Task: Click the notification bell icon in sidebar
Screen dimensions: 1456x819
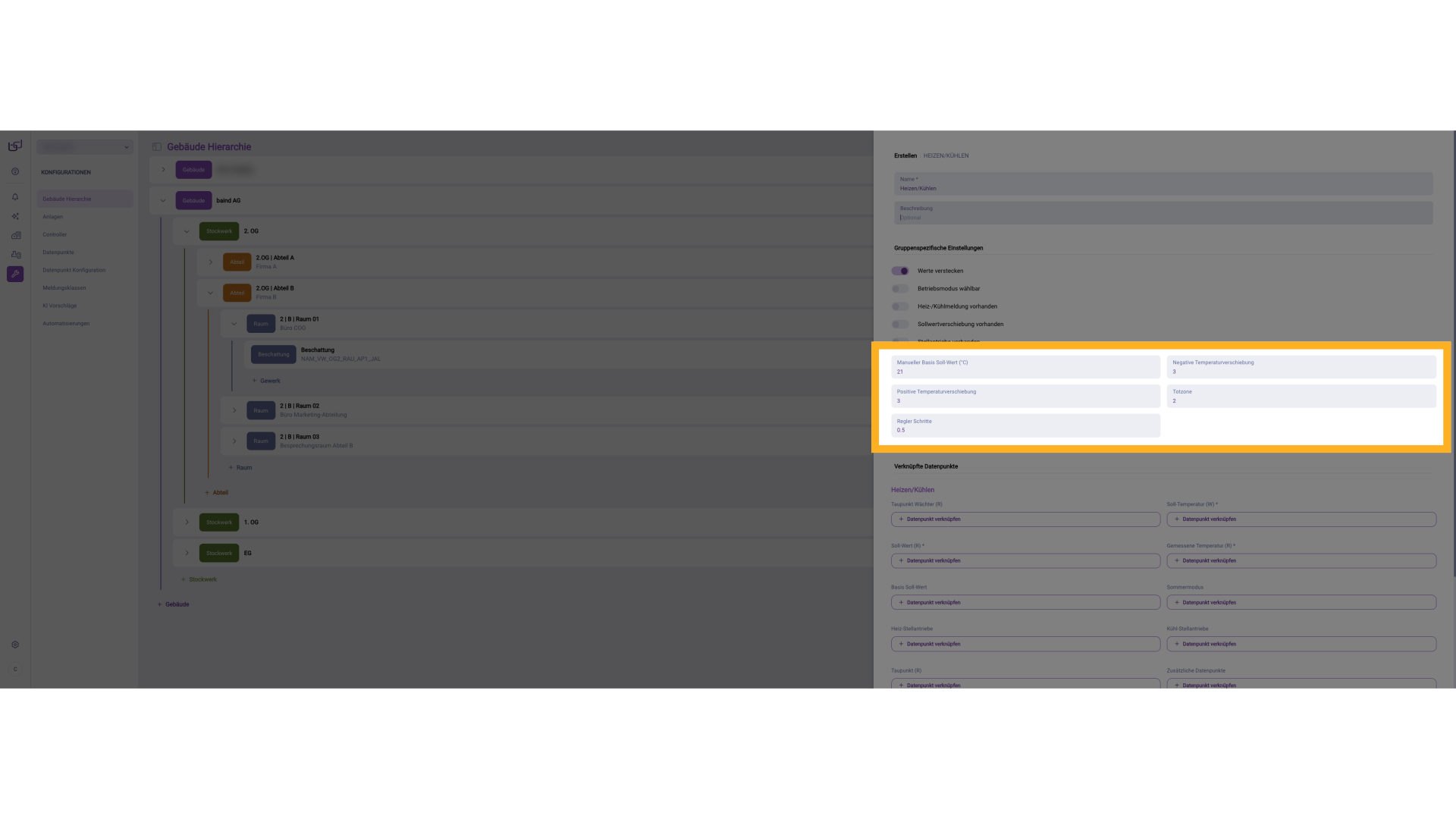Action: (x=15, y=197)
